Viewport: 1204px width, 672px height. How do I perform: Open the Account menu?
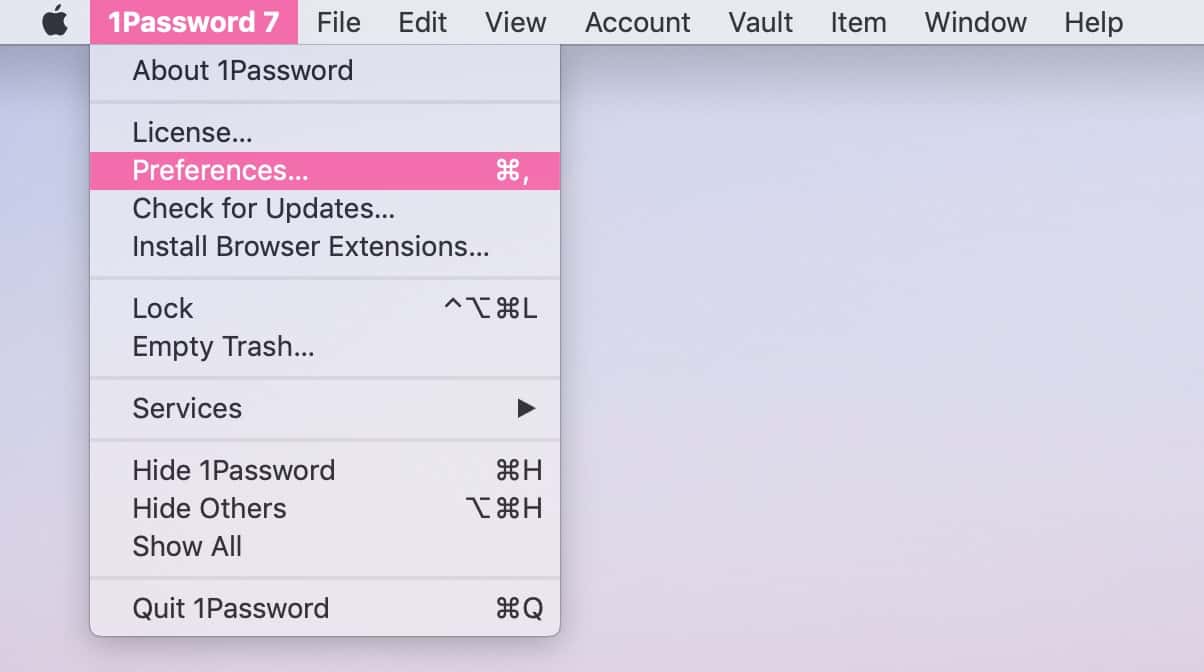(x=638, y=22)
